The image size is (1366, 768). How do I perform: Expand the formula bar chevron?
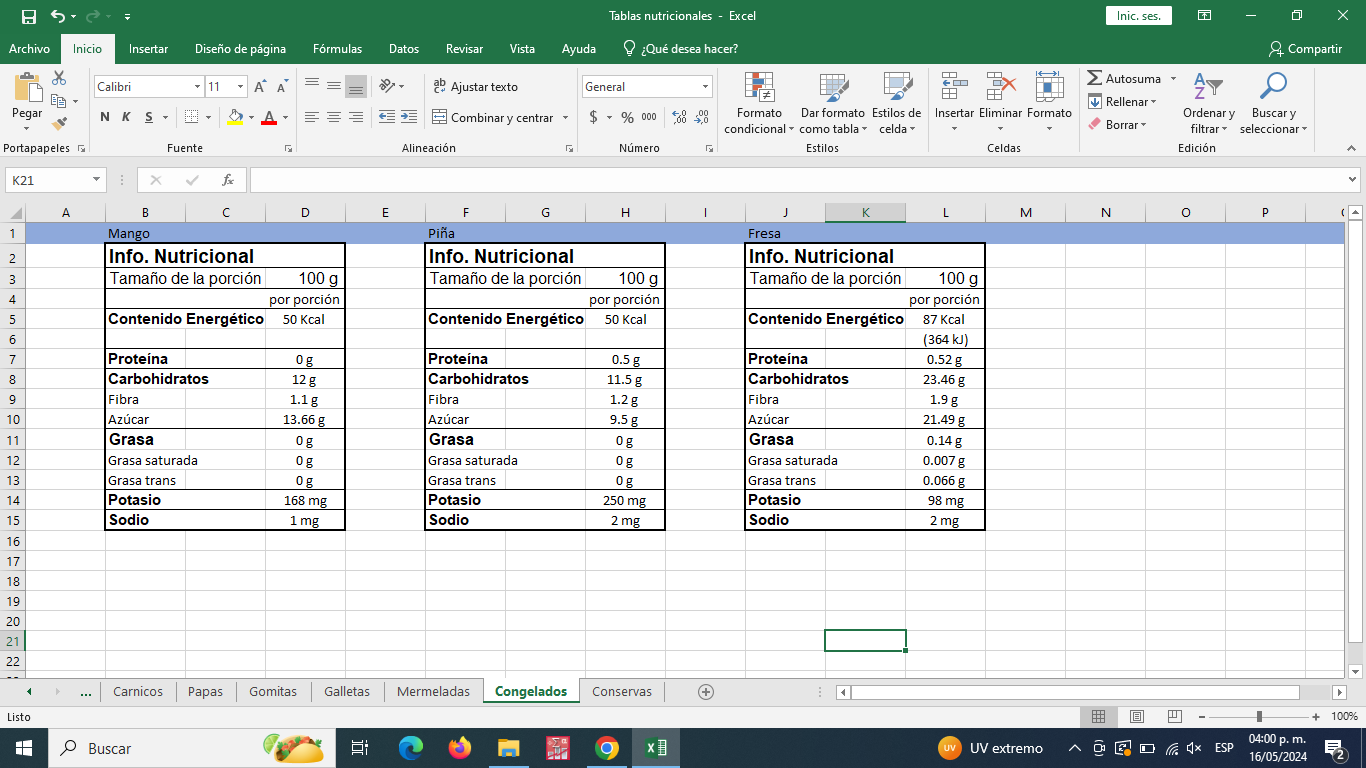(1352, 180)
